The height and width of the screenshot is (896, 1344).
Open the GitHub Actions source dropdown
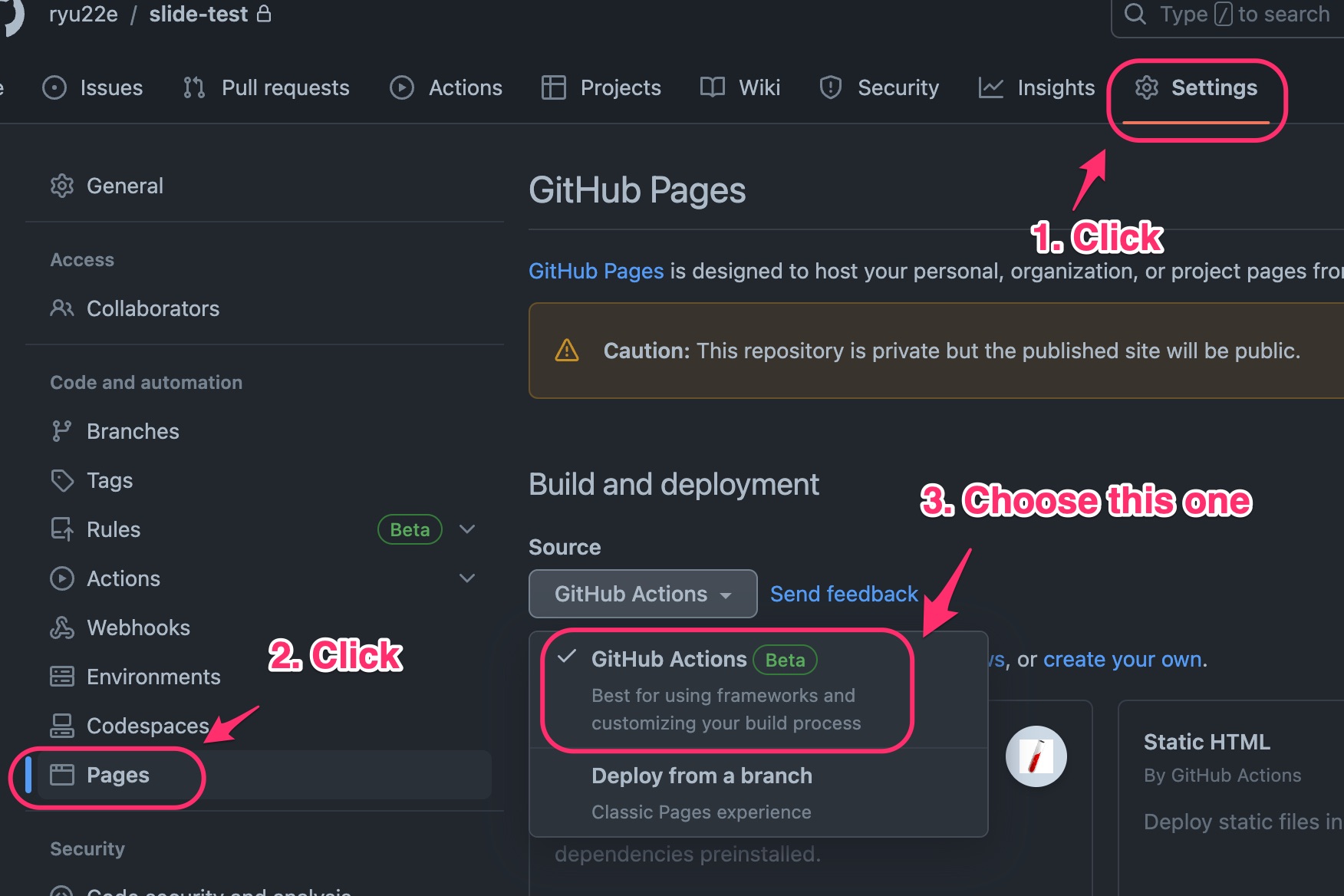[x=643, y=594]
